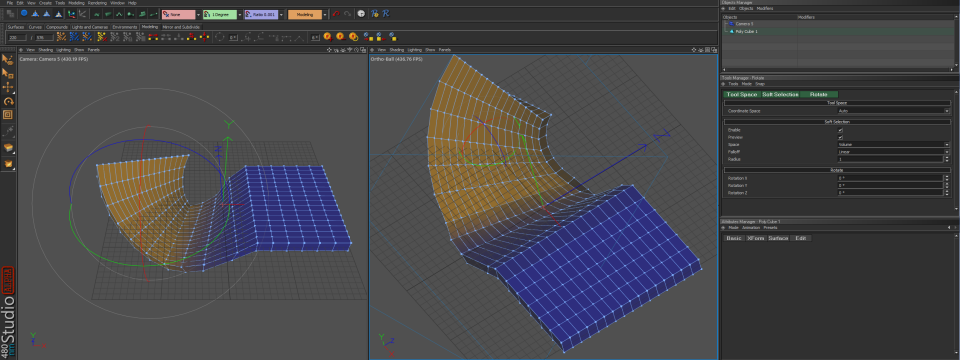This screenshot has height=360, width=960.
Task: Select the rotate tool in left toolbar
Action: (x=9, y=102)
